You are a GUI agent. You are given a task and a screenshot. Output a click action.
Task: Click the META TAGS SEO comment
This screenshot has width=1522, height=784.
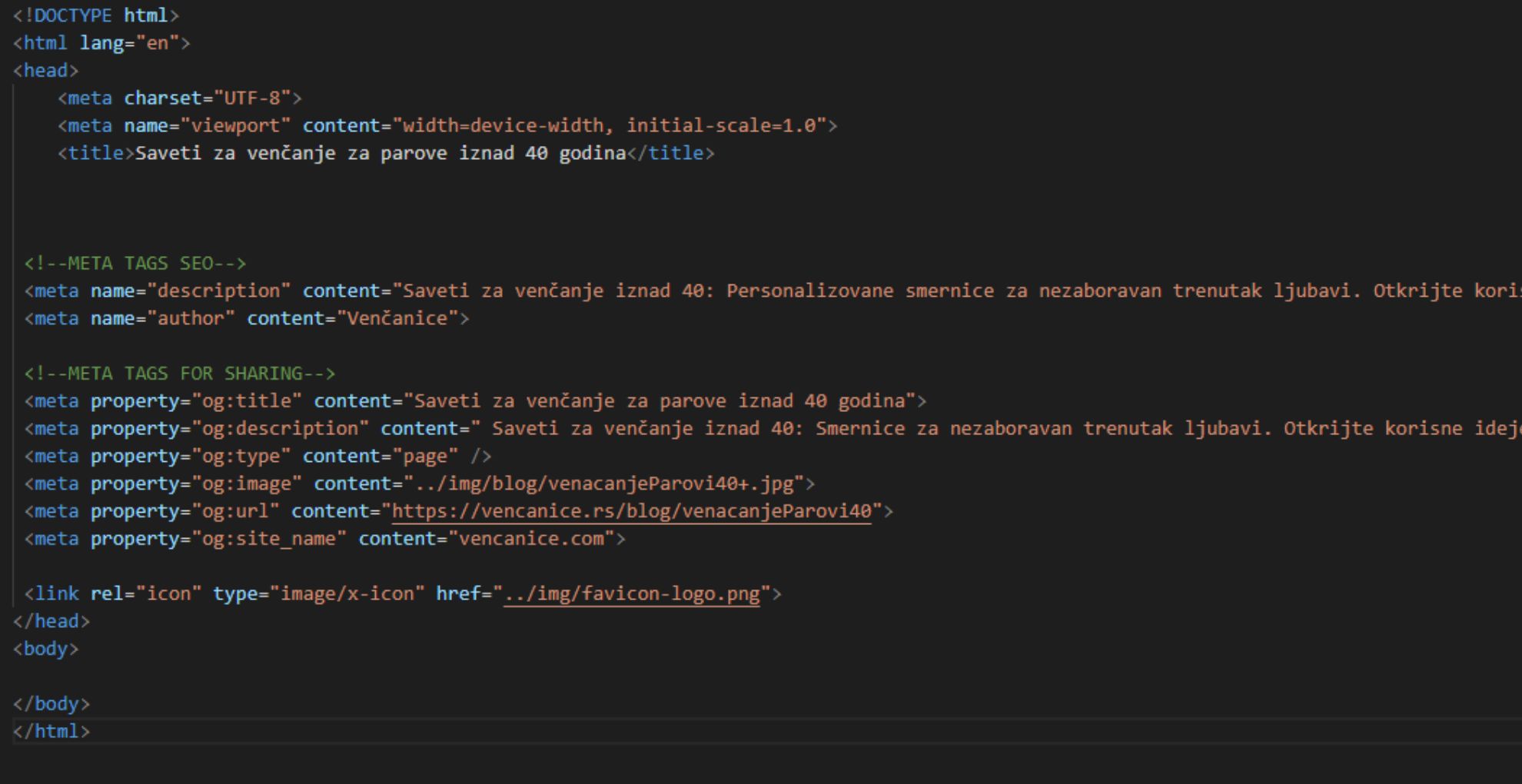coord(135,263)
